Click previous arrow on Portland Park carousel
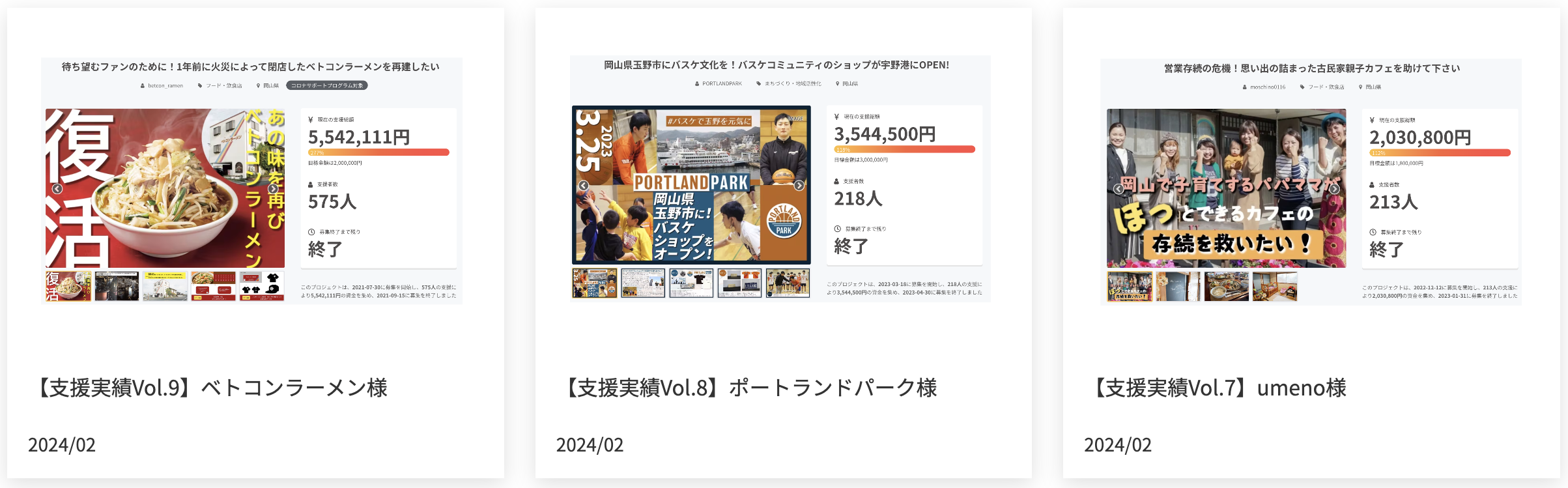The image size is (1568, 488). (x=584, y=186)
